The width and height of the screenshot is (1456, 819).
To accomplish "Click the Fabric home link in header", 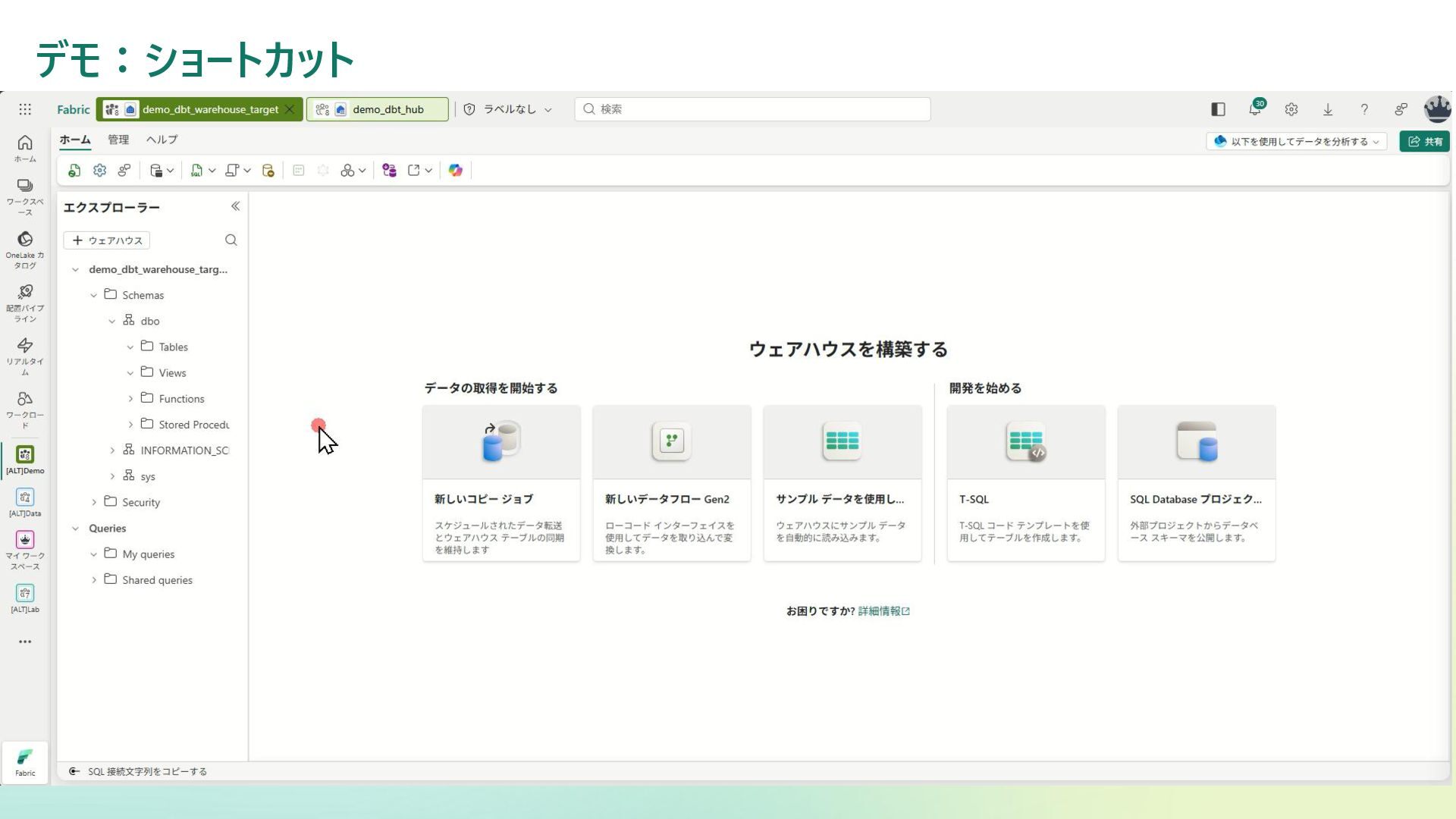I will (x=74, y=109).
